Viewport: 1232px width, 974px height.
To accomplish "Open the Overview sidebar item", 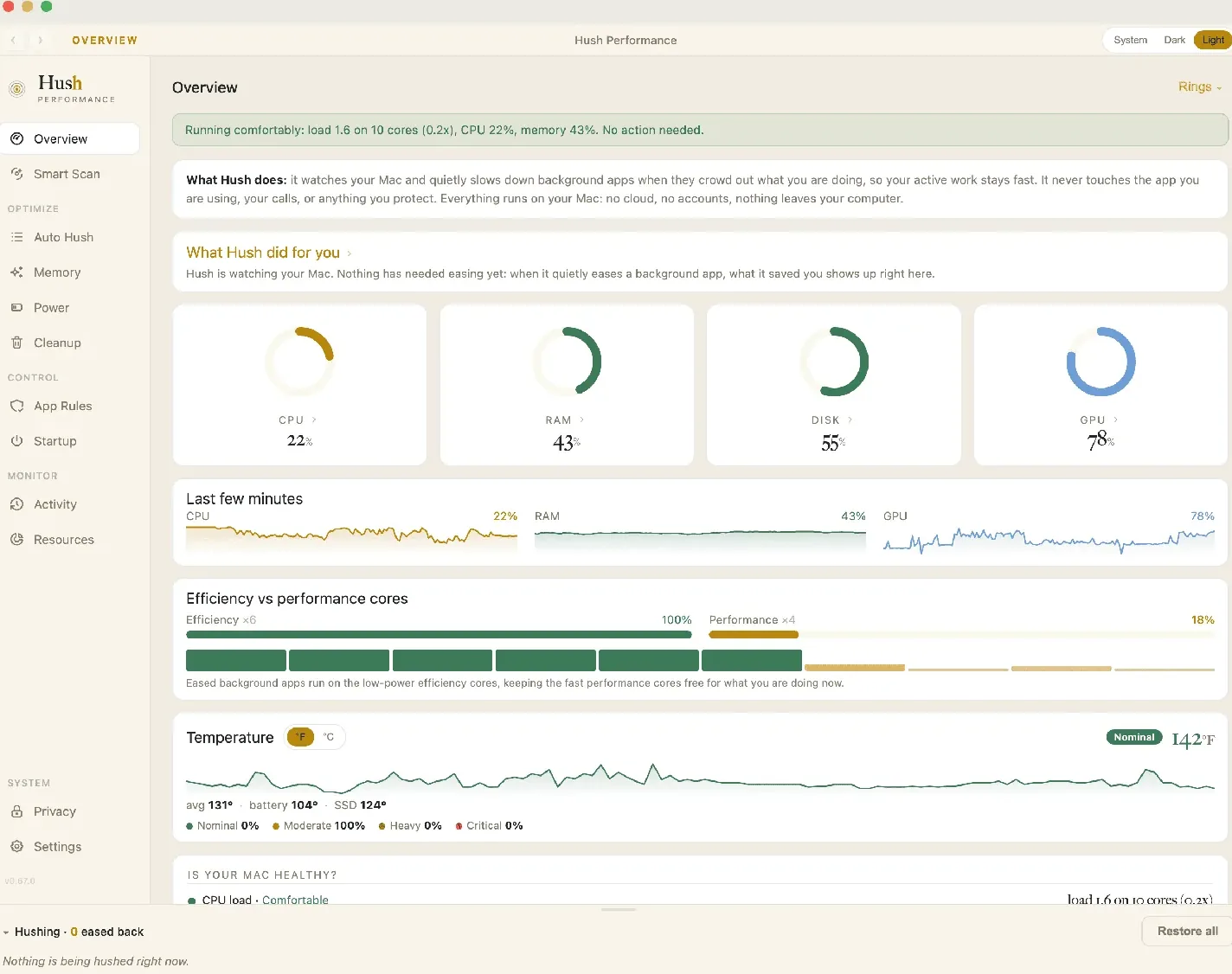I will pos(70,138).
